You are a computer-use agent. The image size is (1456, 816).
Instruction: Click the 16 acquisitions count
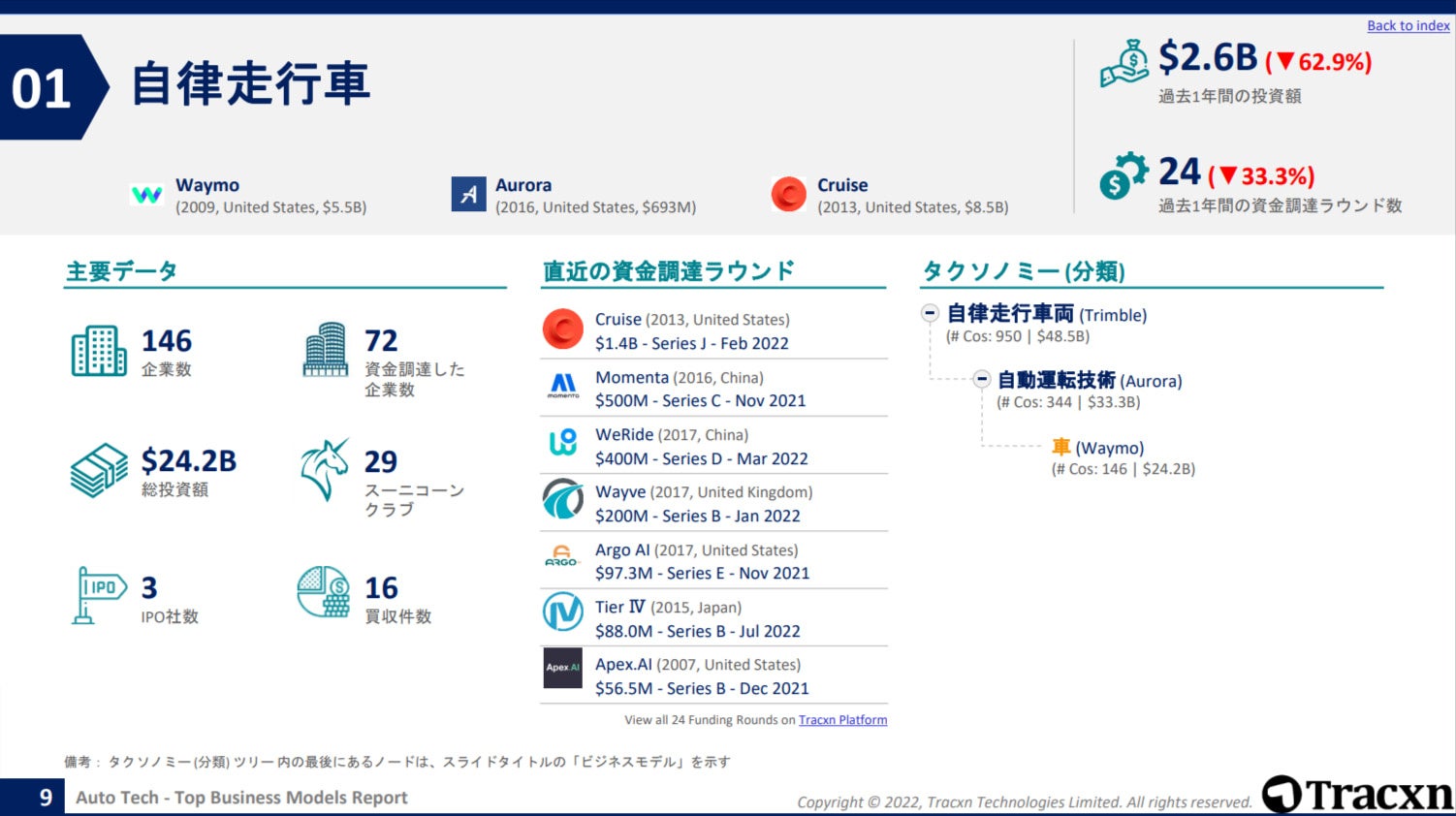[381, 587]
